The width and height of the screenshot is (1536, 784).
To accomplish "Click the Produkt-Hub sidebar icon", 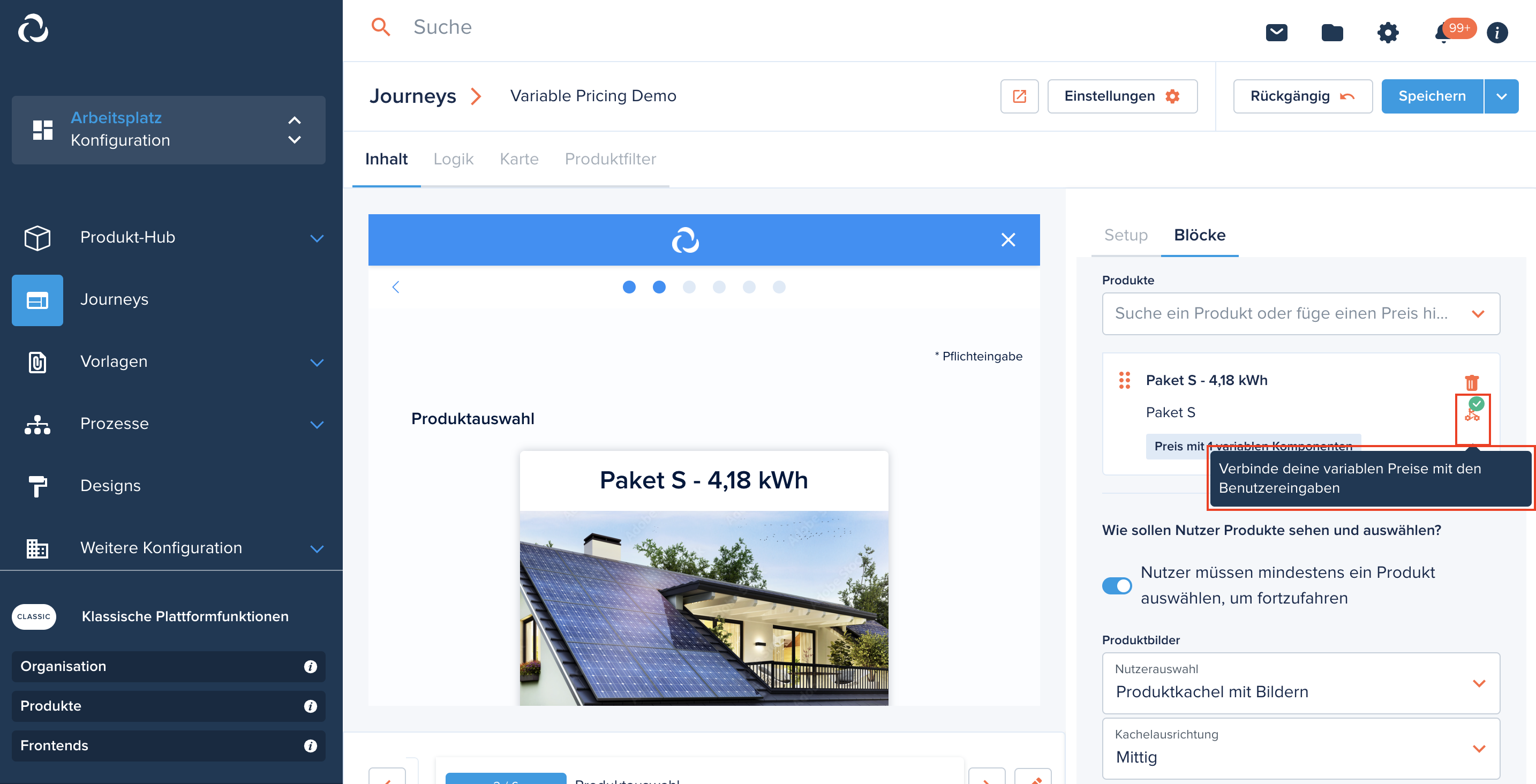I will 37,237.
